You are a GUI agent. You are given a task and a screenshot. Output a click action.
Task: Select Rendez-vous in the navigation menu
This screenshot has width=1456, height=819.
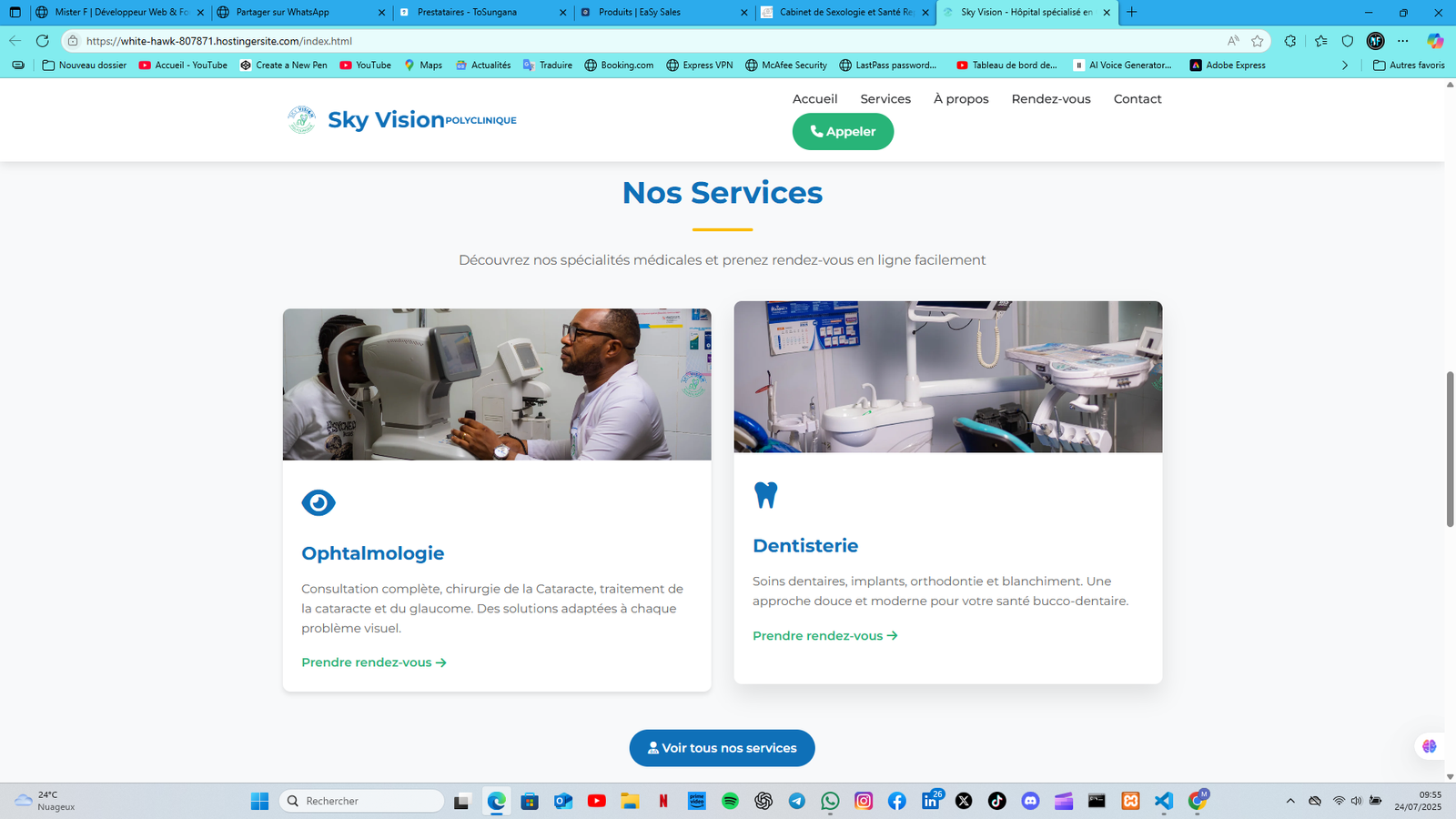coord(1051,99)
